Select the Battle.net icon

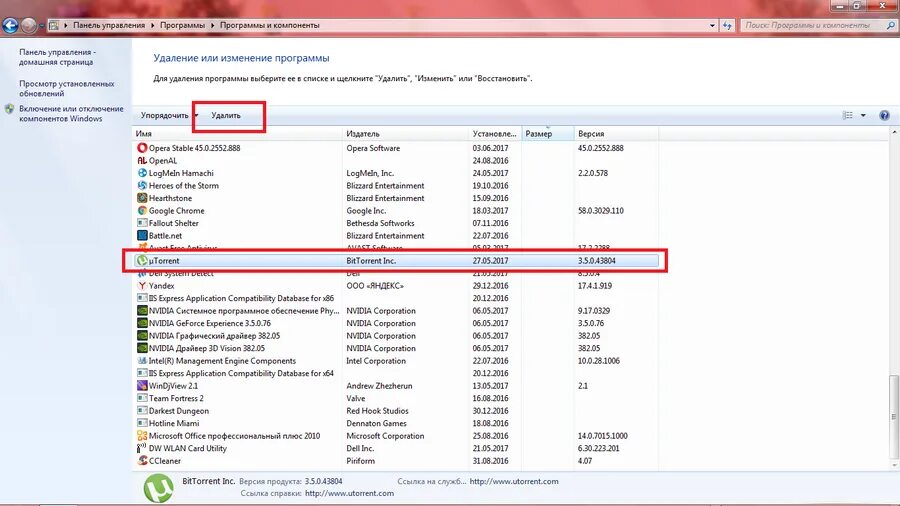click(142, 236)
